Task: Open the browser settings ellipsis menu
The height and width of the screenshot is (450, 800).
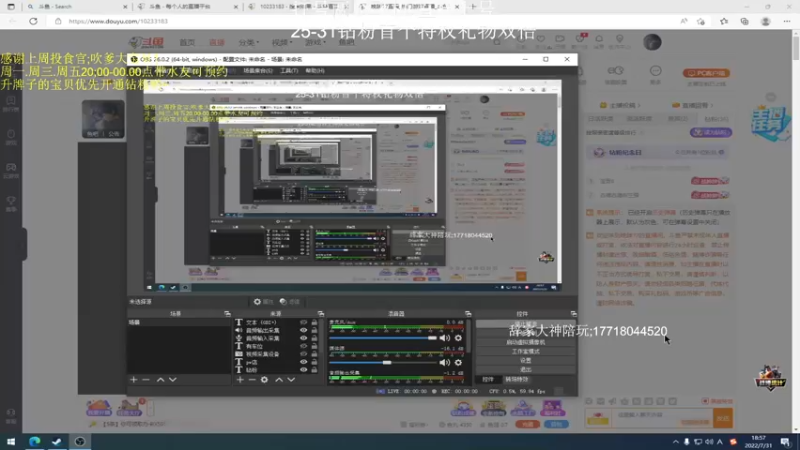Action: [787, 21]
